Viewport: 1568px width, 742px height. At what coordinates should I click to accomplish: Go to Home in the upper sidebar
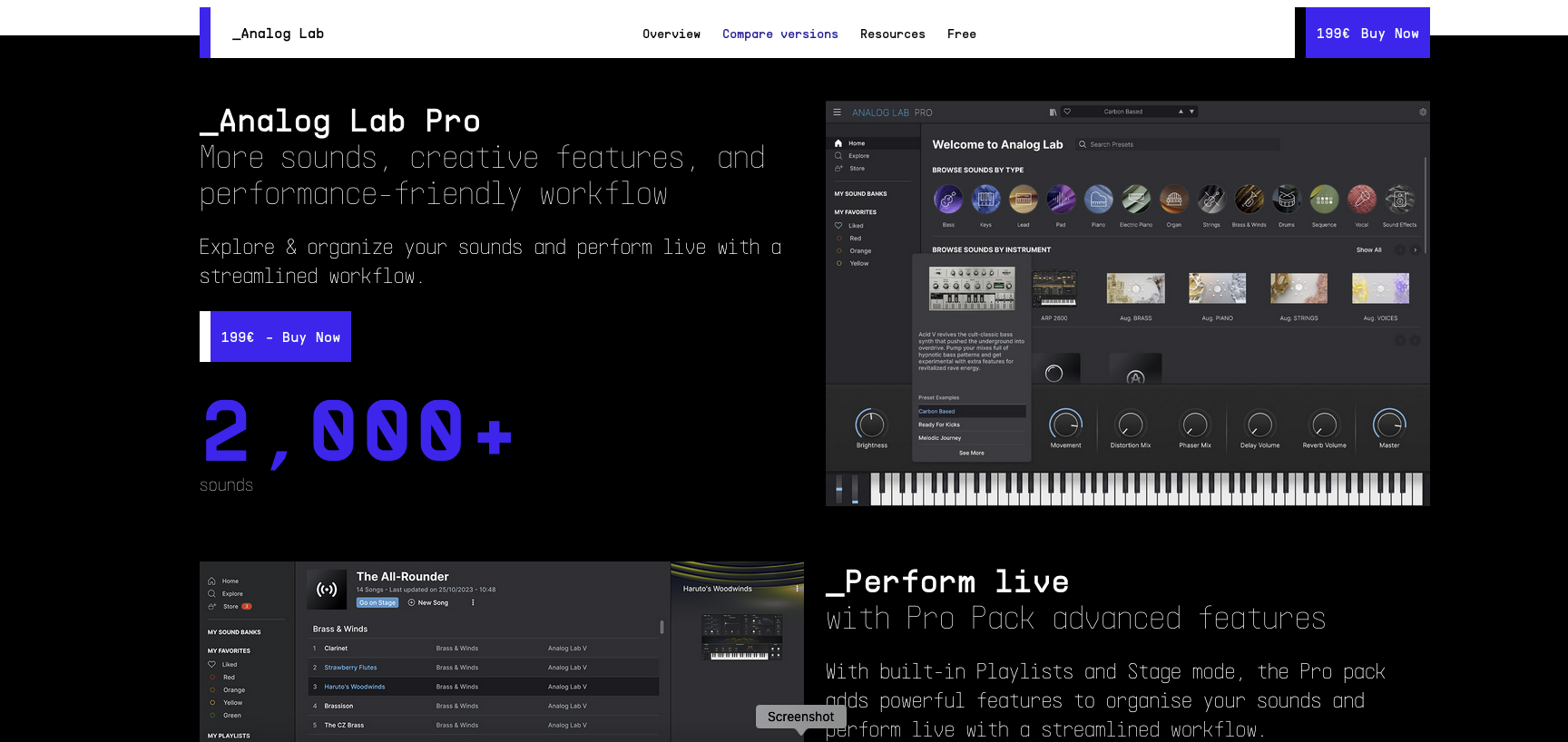pos(873,143)
